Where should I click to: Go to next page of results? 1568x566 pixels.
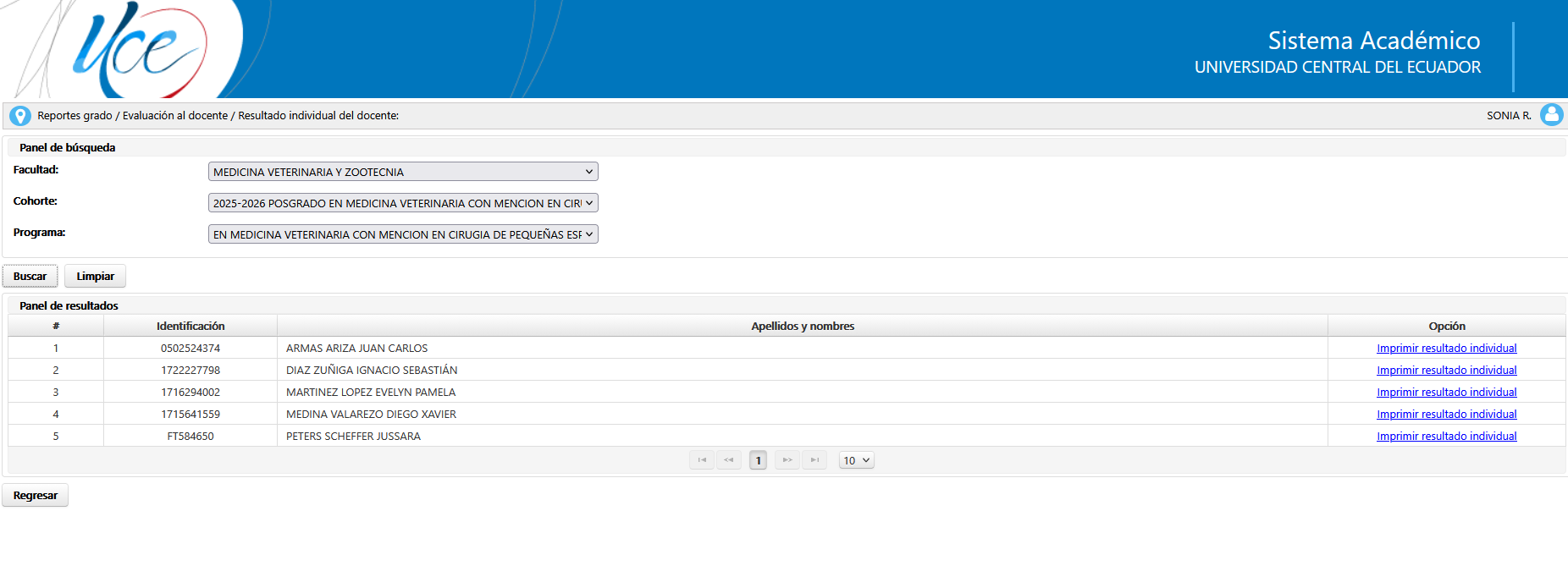click(787, 460)
